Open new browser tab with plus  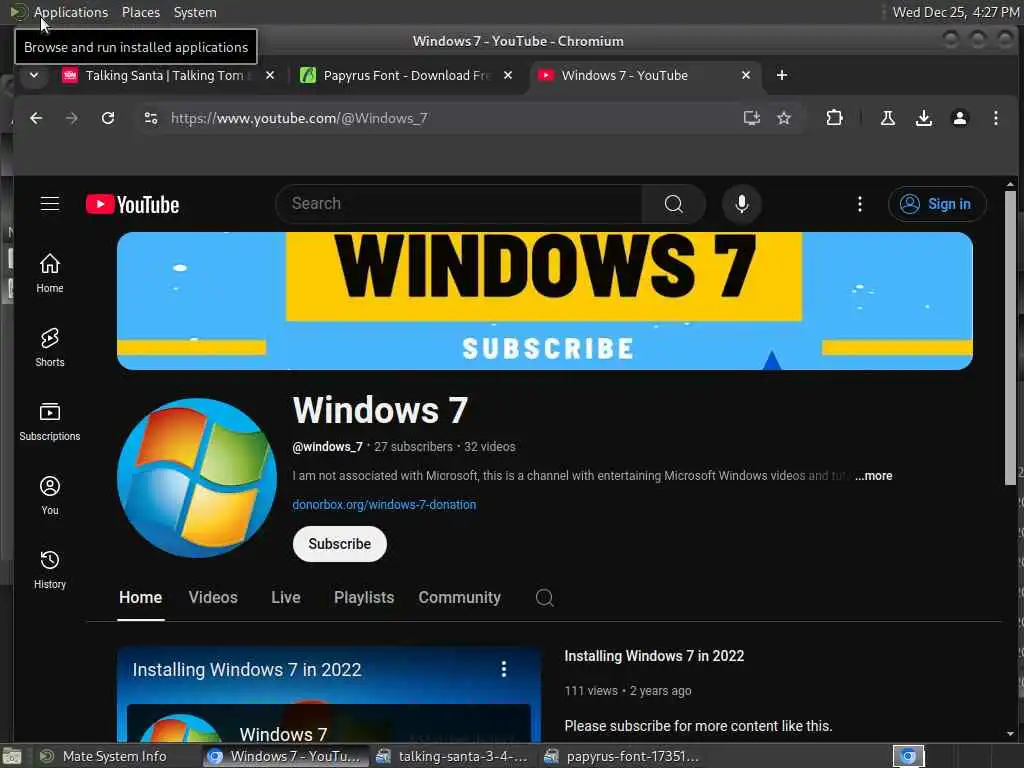coord(782,75)
